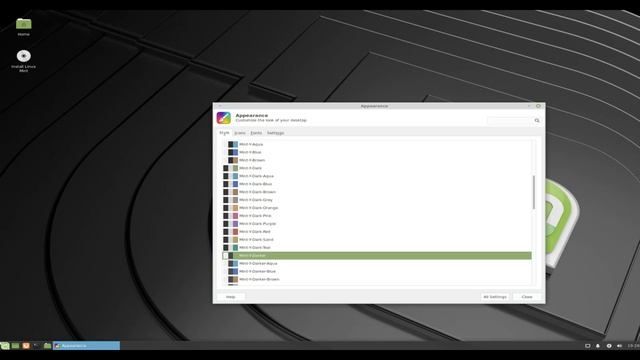Select the Mint-Y-Aqua theme
This screenshot has height=360, width=640.
tap(377, 144)
